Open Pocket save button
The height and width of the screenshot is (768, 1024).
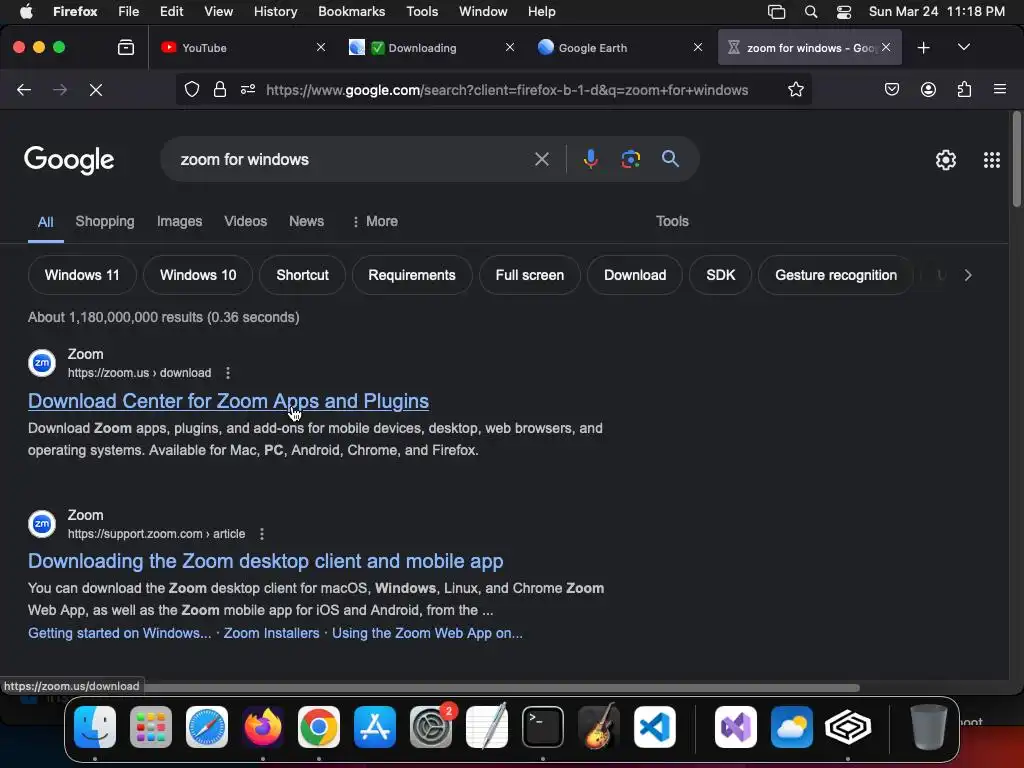(x=891, y=89)
